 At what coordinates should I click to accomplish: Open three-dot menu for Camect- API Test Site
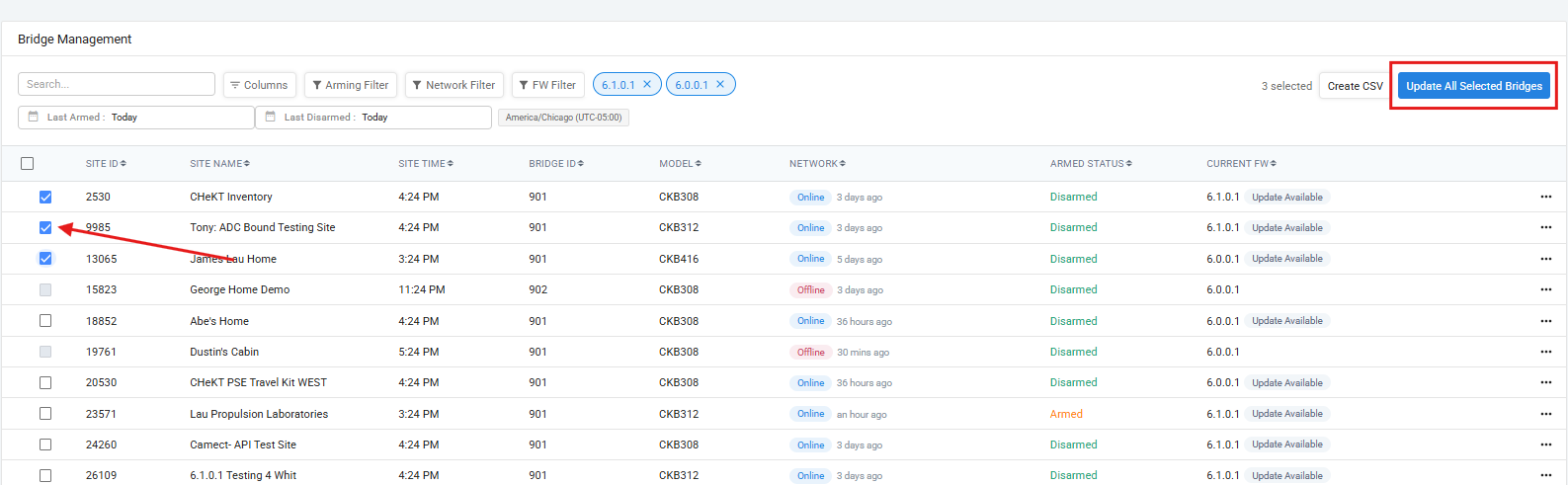[1545, 445]
